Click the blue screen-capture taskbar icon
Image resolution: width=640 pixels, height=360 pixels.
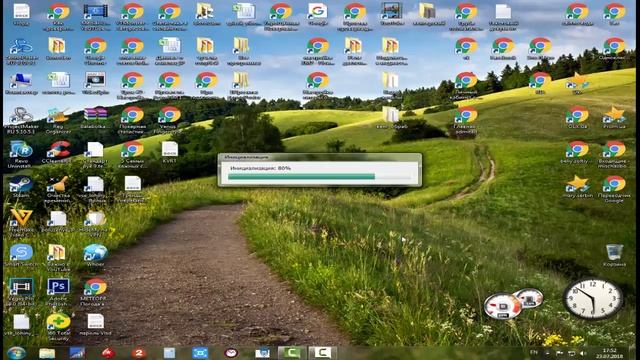pyautogui.click(x=200, y=353)
